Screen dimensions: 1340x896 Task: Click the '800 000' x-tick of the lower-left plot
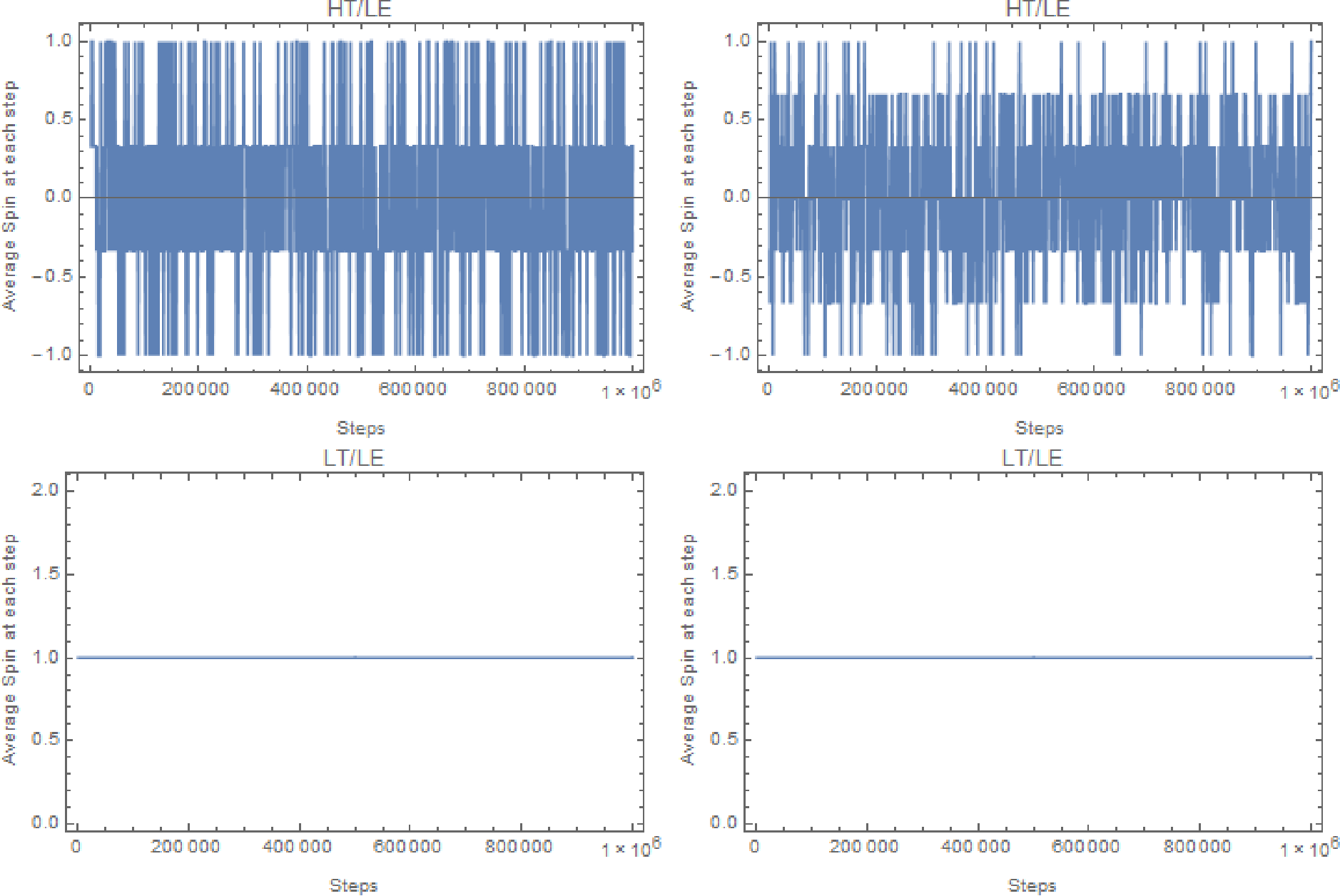pyautogui.click(x=519, y=847)
